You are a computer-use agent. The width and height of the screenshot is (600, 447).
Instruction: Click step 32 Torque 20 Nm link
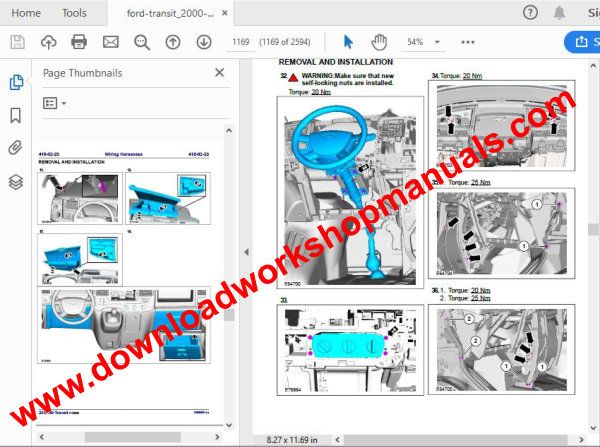coord(321,92)
